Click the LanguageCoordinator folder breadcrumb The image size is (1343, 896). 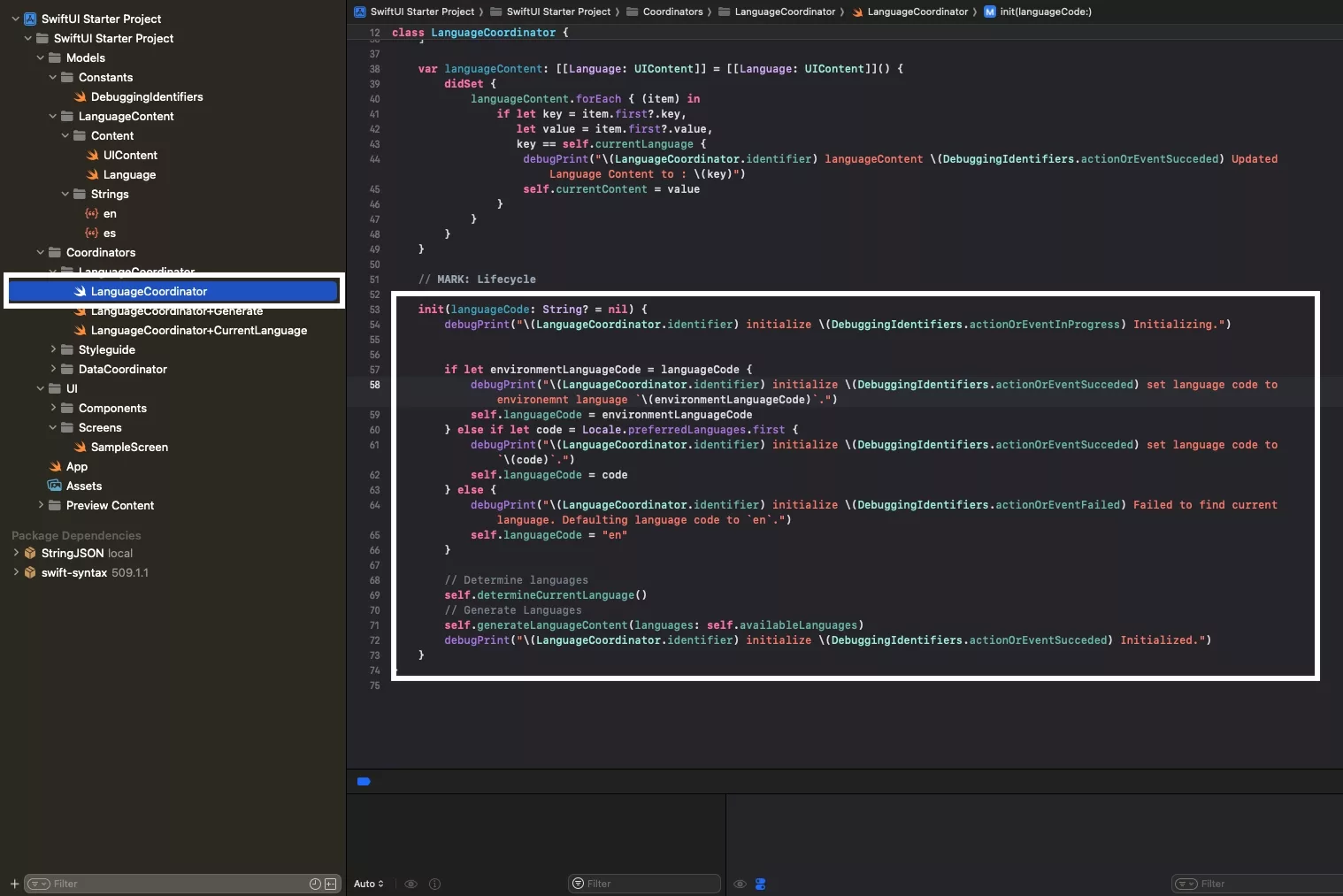coord(777,11)
